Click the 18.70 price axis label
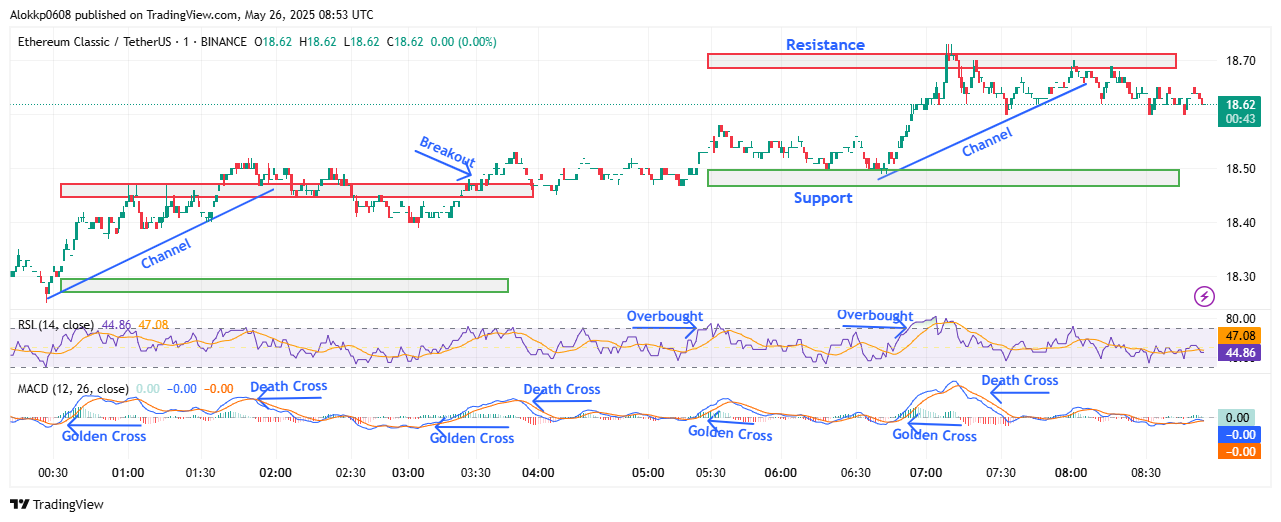The width and height of the screenshot is (1281, 522). tap(1240, 61)
